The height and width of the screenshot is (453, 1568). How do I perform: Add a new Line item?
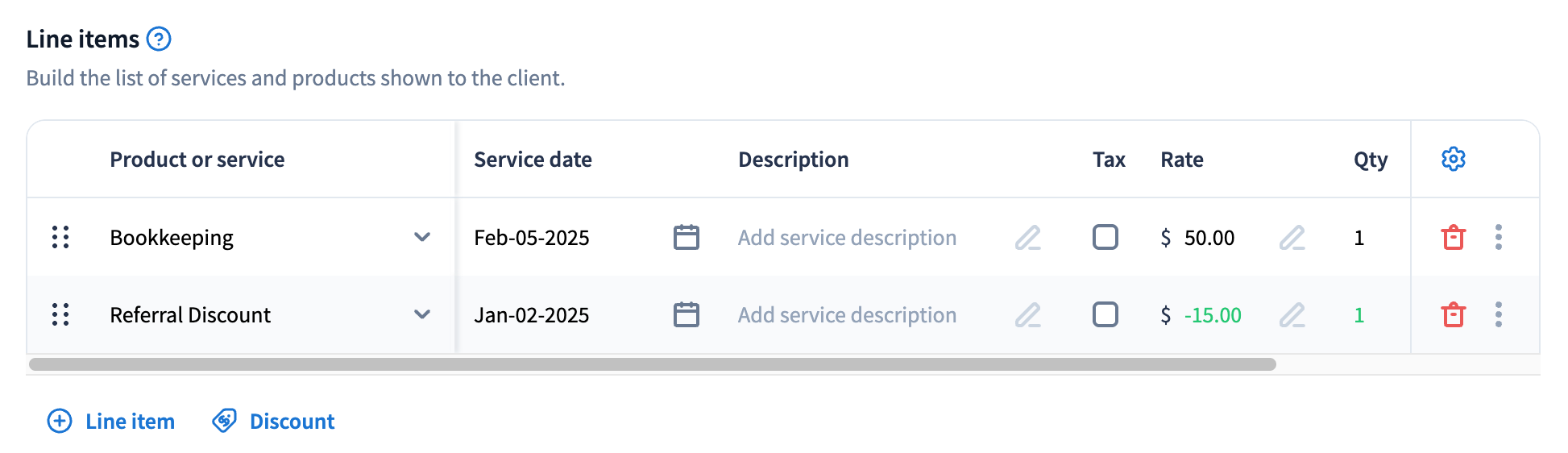click(x=111, y=421)
